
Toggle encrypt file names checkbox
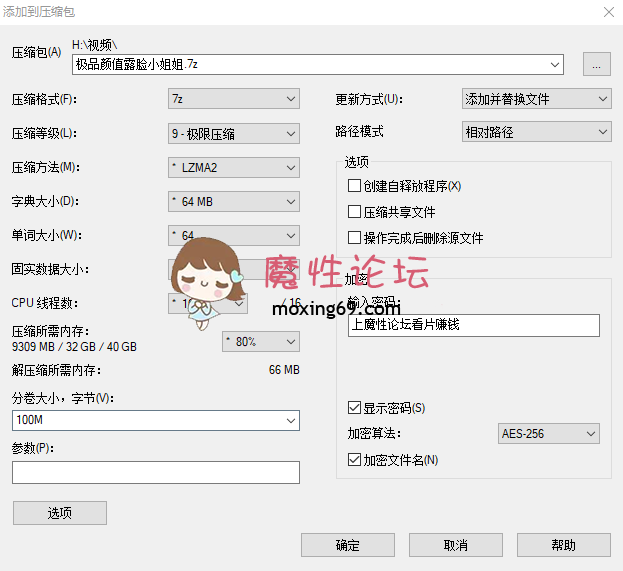(x=354, y=460)
